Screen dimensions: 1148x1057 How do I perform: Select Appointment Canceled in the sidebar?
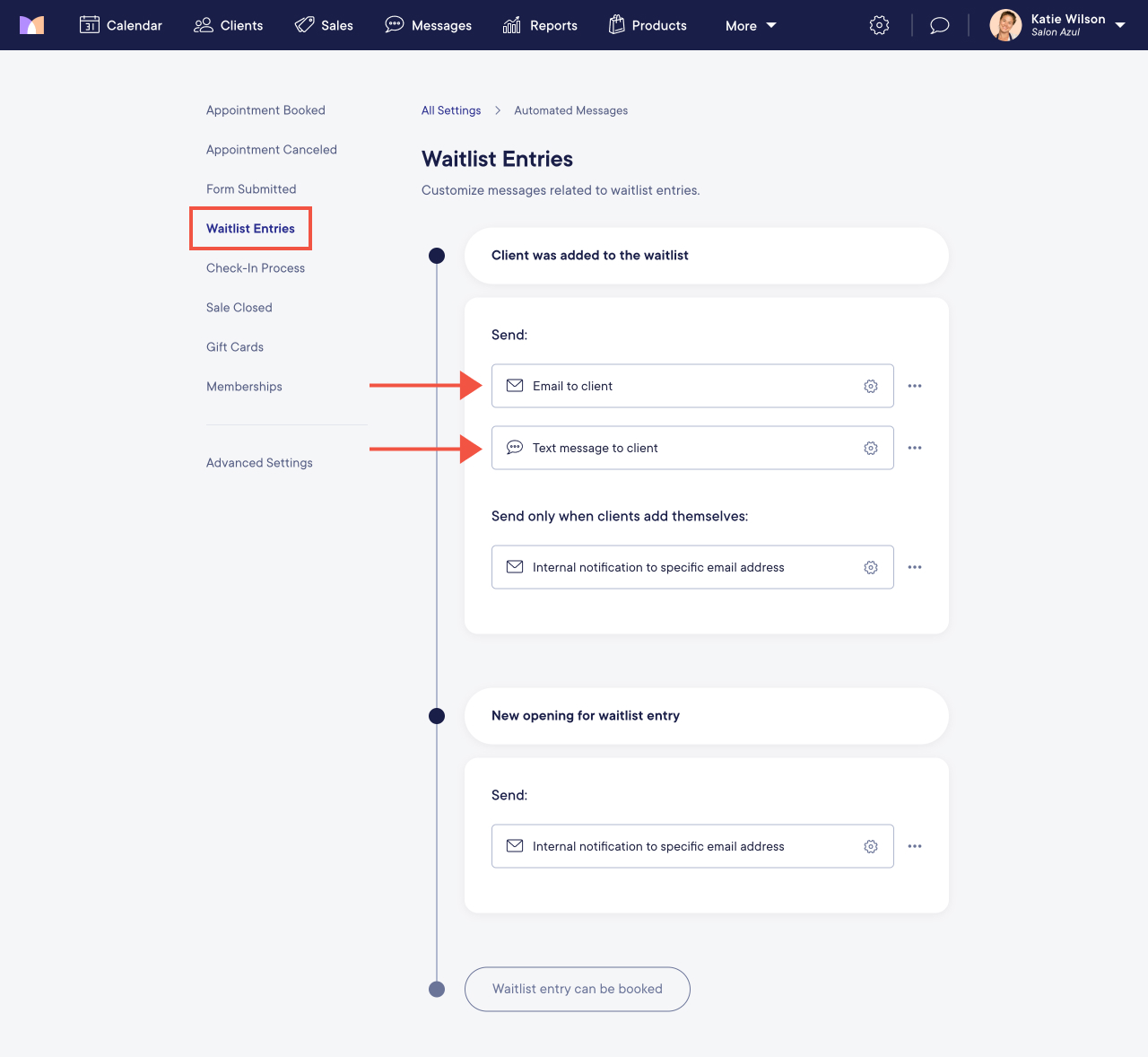(x=271, y=149)
